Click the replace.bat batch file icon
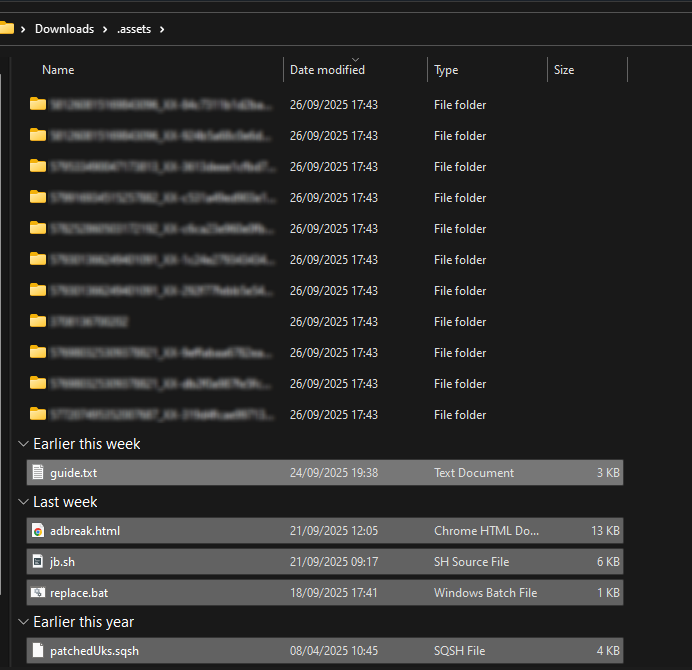692x670 pixels. pyautogui.click(x=38, y=593)
